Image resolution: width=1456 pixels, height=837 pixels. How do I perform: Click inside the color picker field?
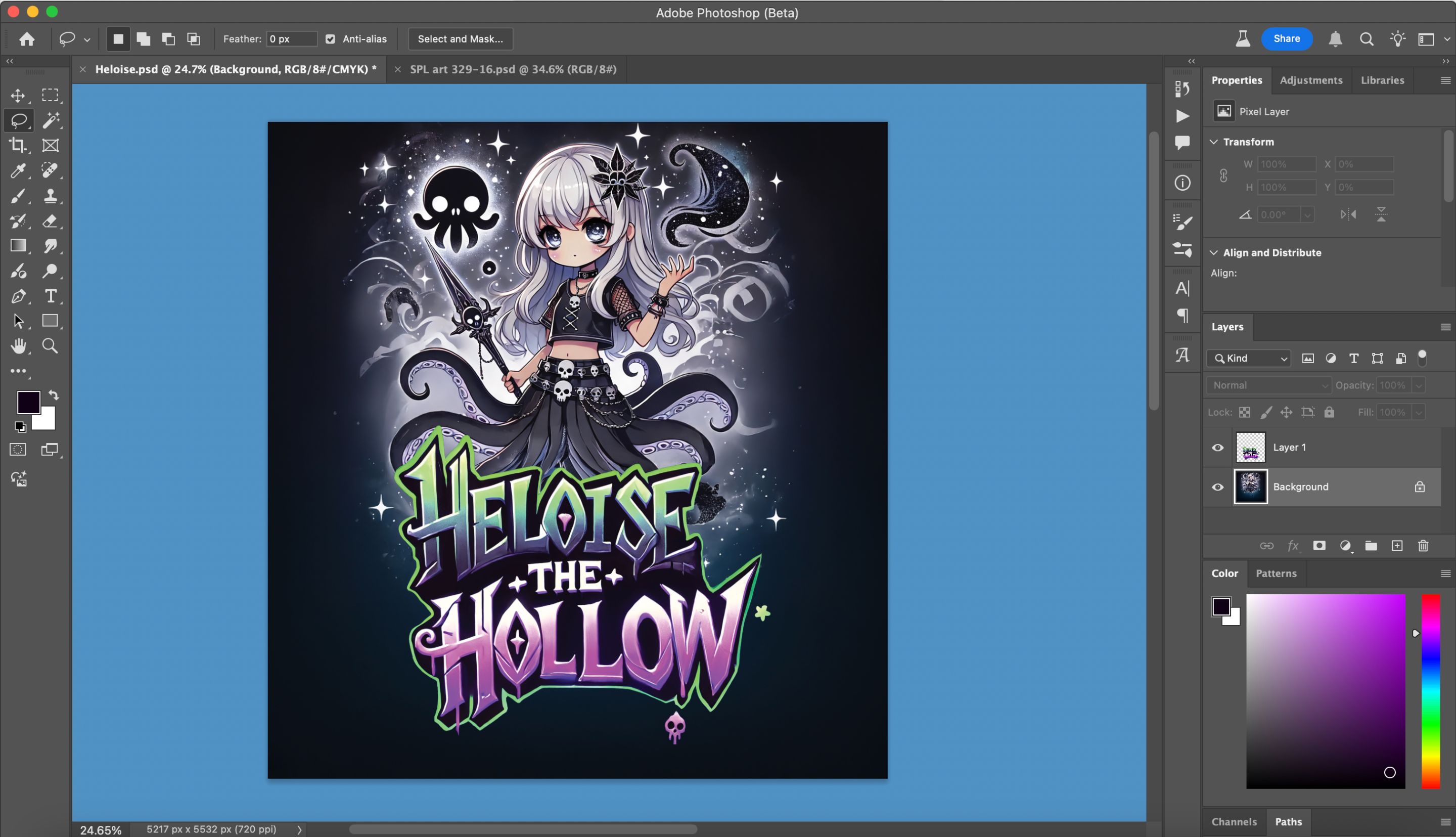point(1325,691)
